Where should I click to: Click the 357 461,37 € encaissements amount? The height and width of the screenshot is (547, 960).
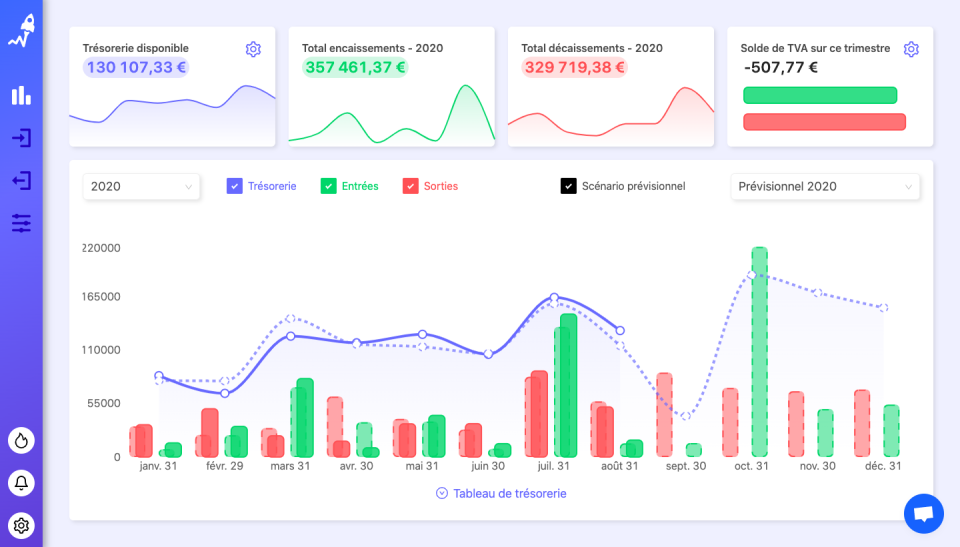[355, 67]
